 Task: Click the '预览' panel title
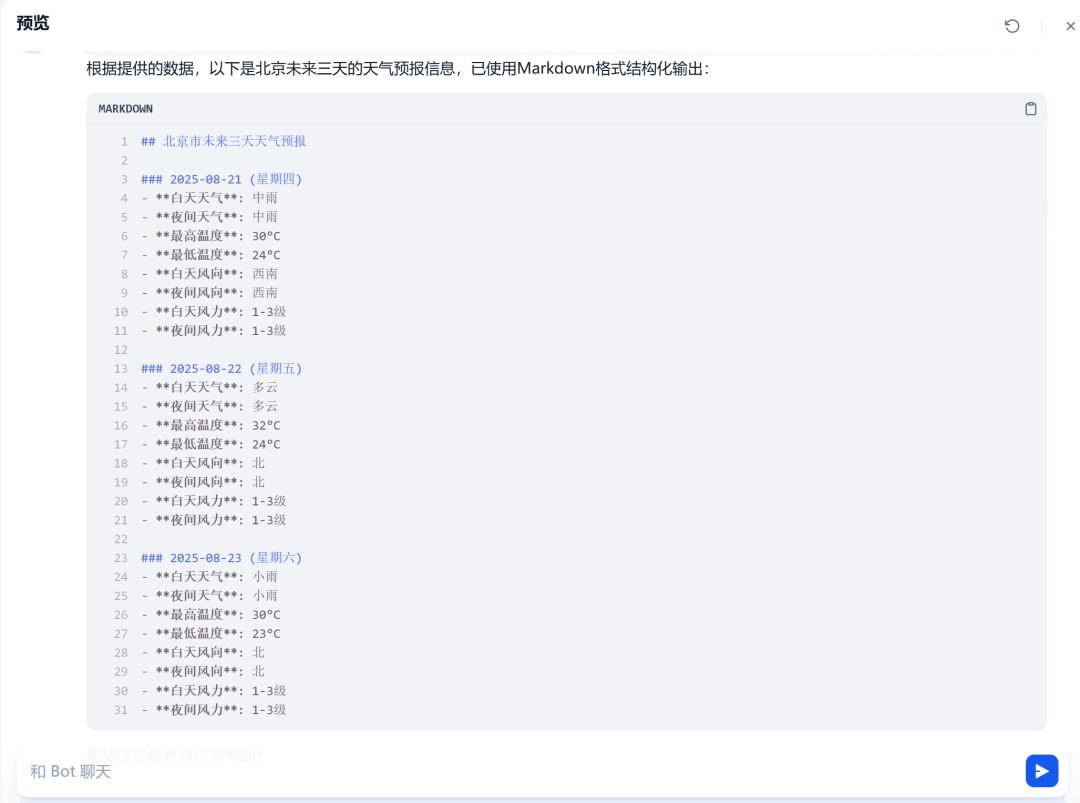click(33, 23)
